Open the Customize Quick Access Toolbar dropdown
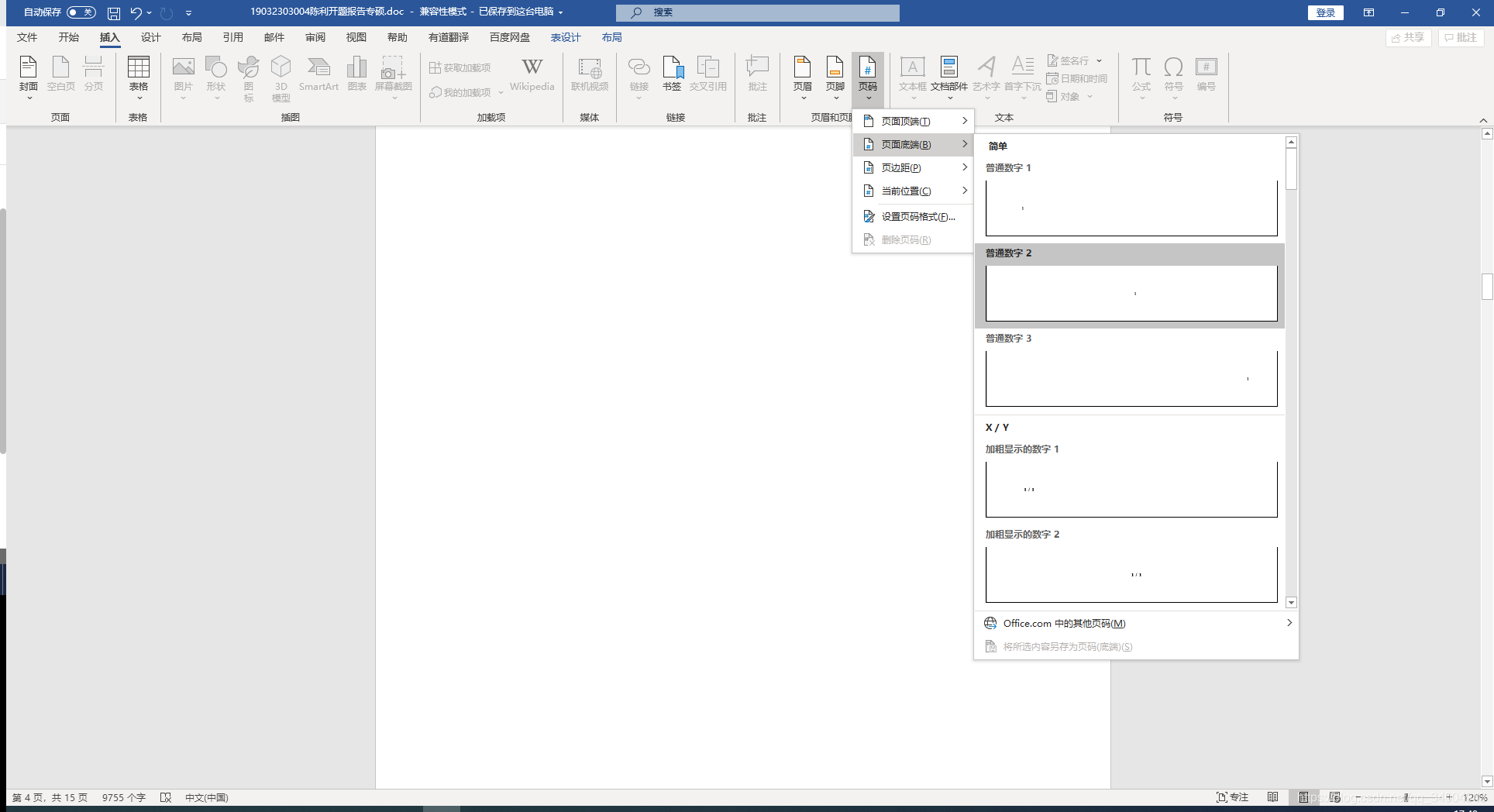1494x812 pixels. point(188,13)
